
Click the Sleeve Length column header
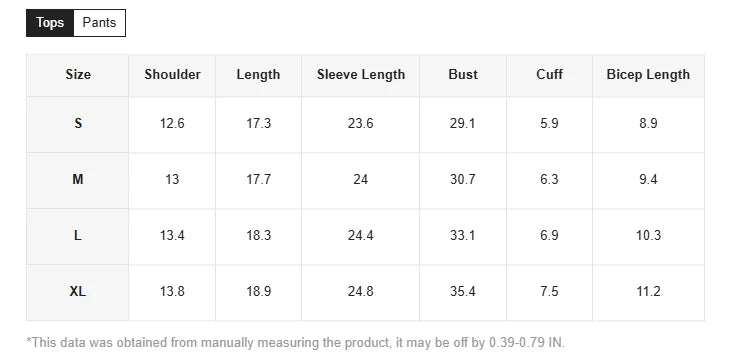[361, 75]
